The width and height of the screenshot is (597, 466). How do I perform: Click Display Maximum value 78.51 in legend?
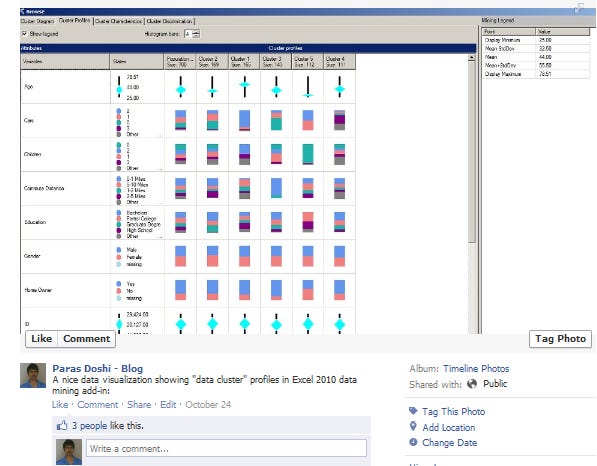545,74
